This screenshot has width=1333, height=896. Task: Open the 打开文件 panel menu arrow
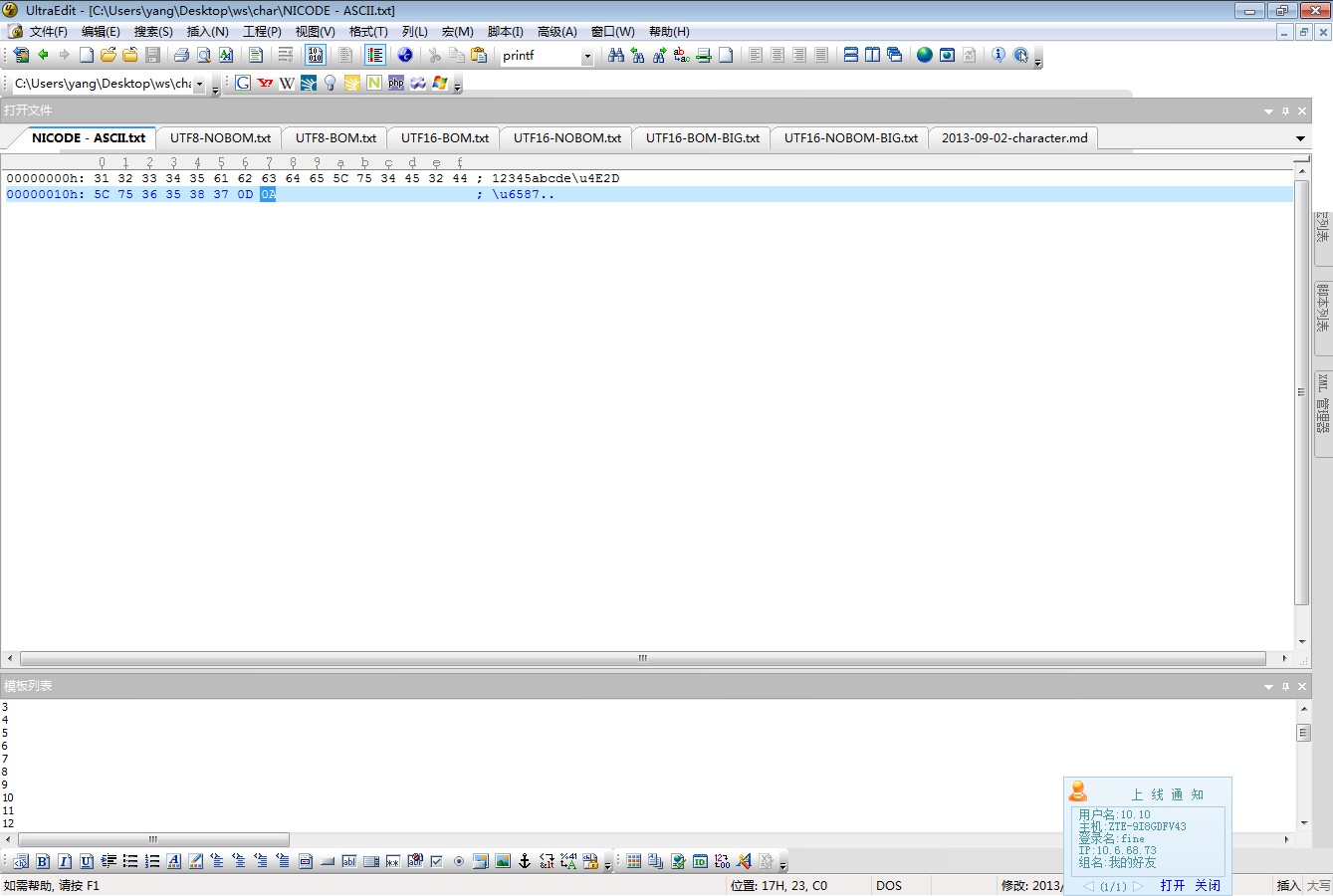[x=1268, y=112]
